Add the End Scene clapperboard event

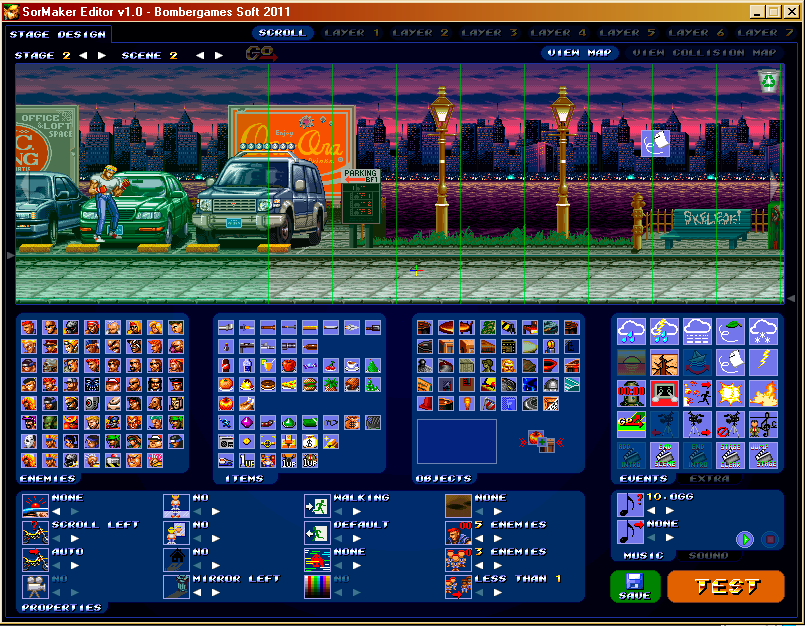664,455
